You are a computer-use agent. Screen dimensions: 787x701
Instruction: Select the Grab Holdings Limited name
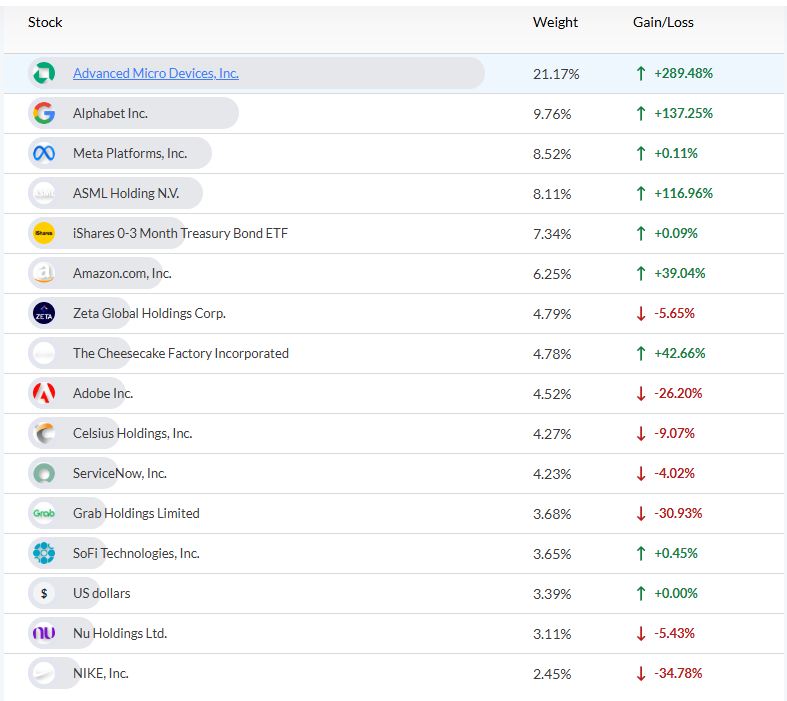(x=136, y=513)
